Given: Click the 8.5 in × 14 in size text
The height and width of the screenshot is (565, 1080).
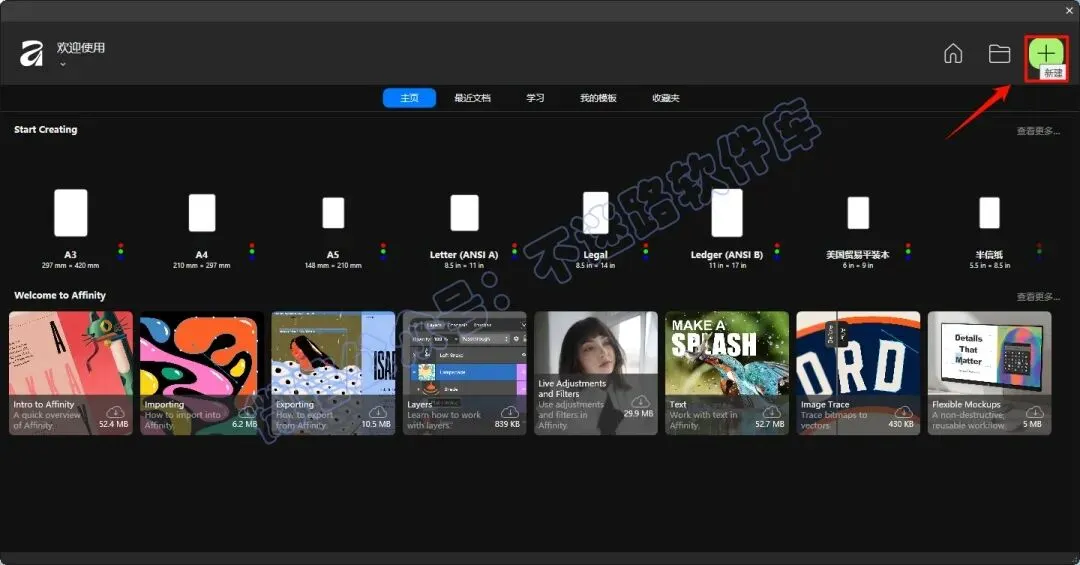Looking at the screenshot, I should pyautogui.click(x=596, y=265).
